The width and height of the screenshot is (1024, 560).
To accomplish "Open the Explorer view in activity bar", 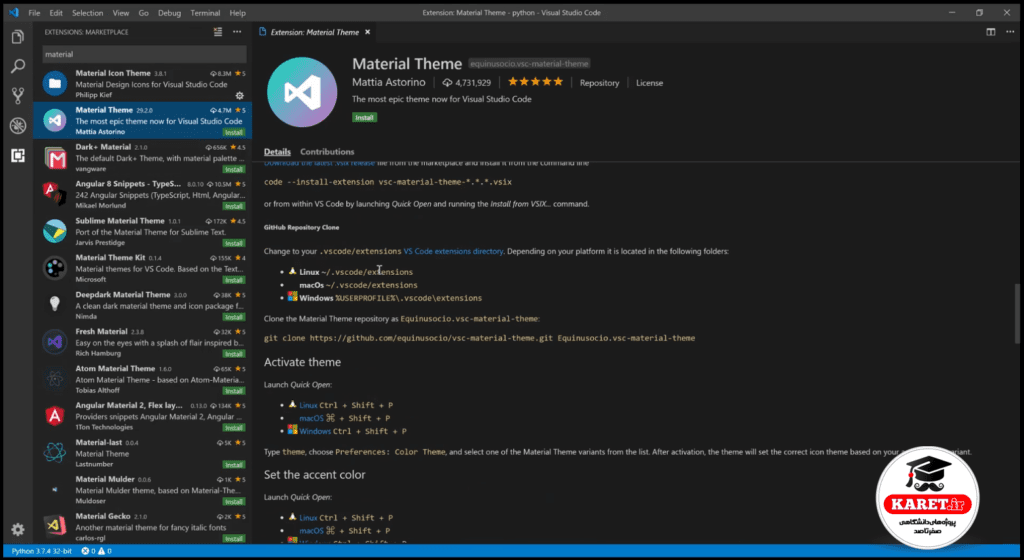I will [18, 37].
